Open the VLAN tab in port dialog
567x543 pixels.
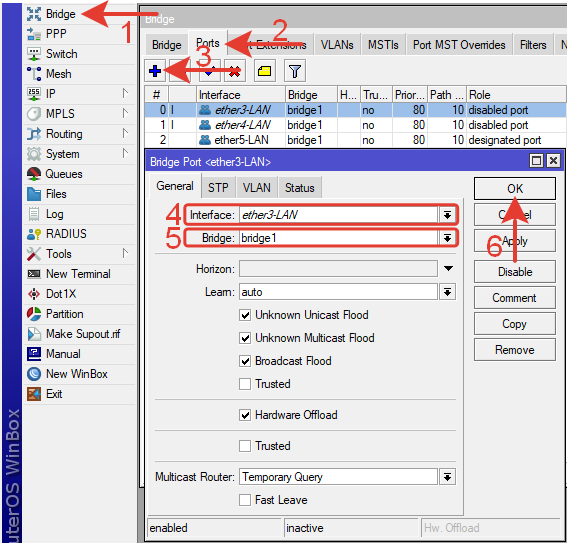point(257,188)
